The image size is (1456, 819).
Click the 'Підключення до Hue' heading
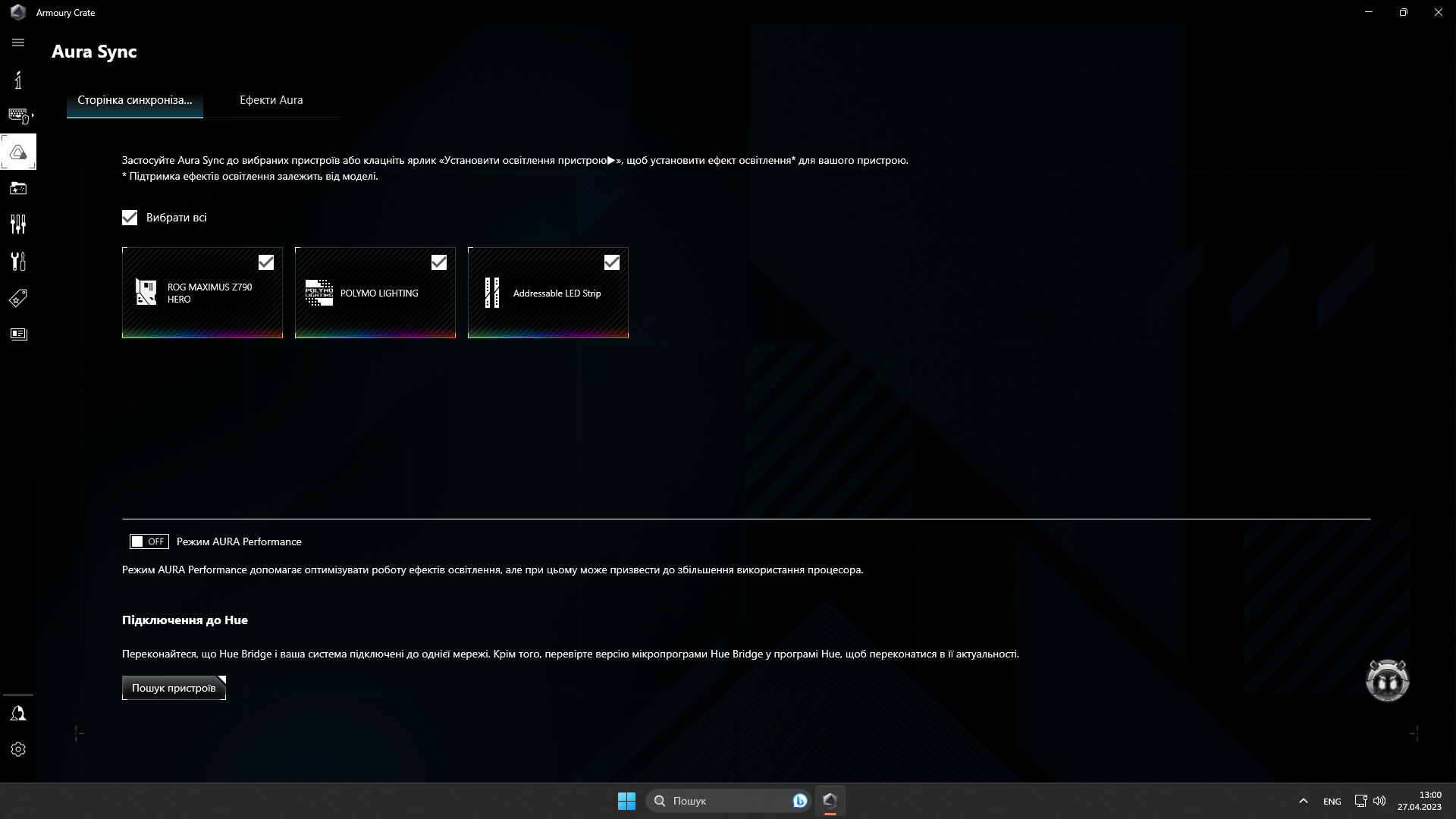tap(185, 620)
